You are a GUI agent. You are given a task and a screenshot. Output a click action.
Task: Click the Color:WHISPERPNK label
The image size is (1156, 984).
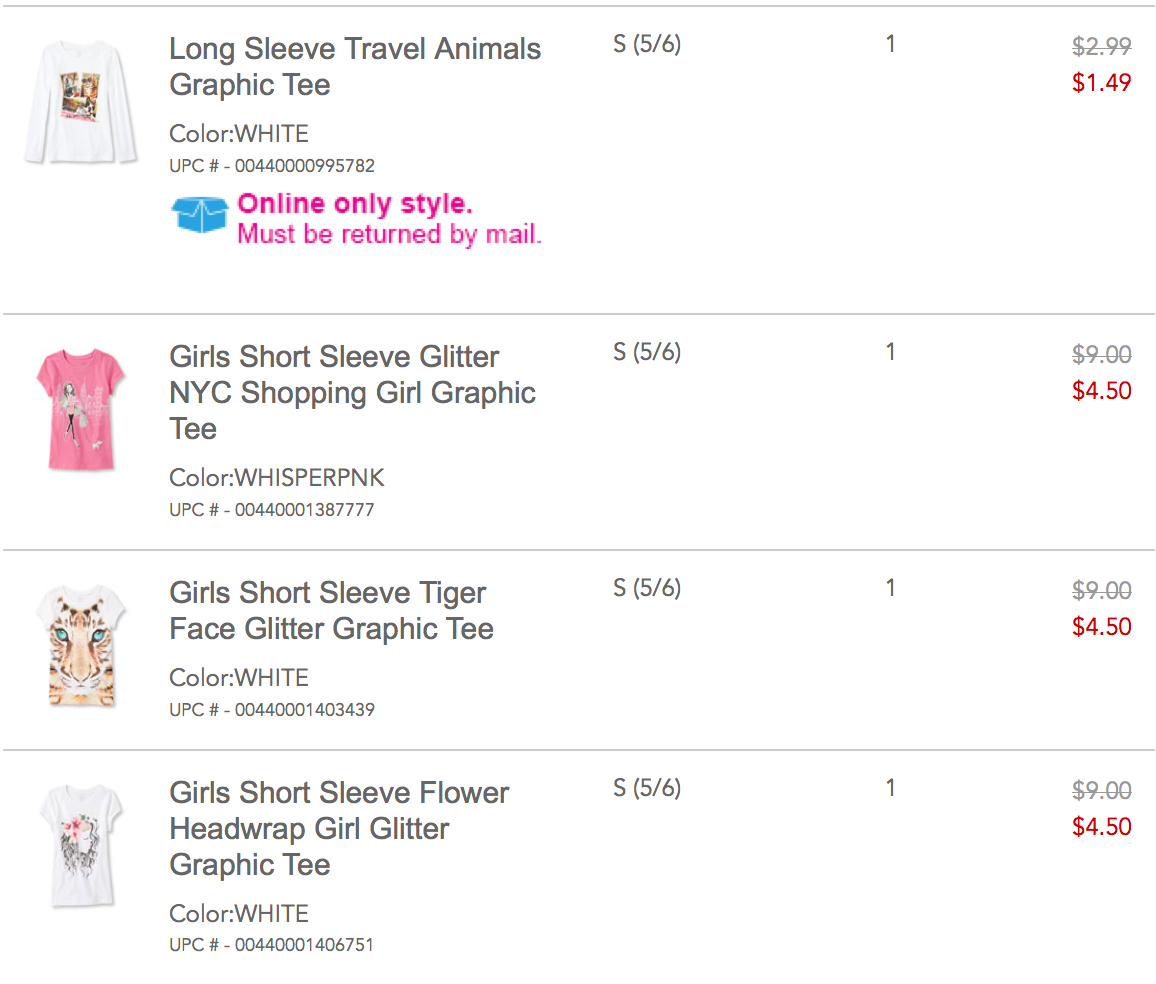coord(276,478)
